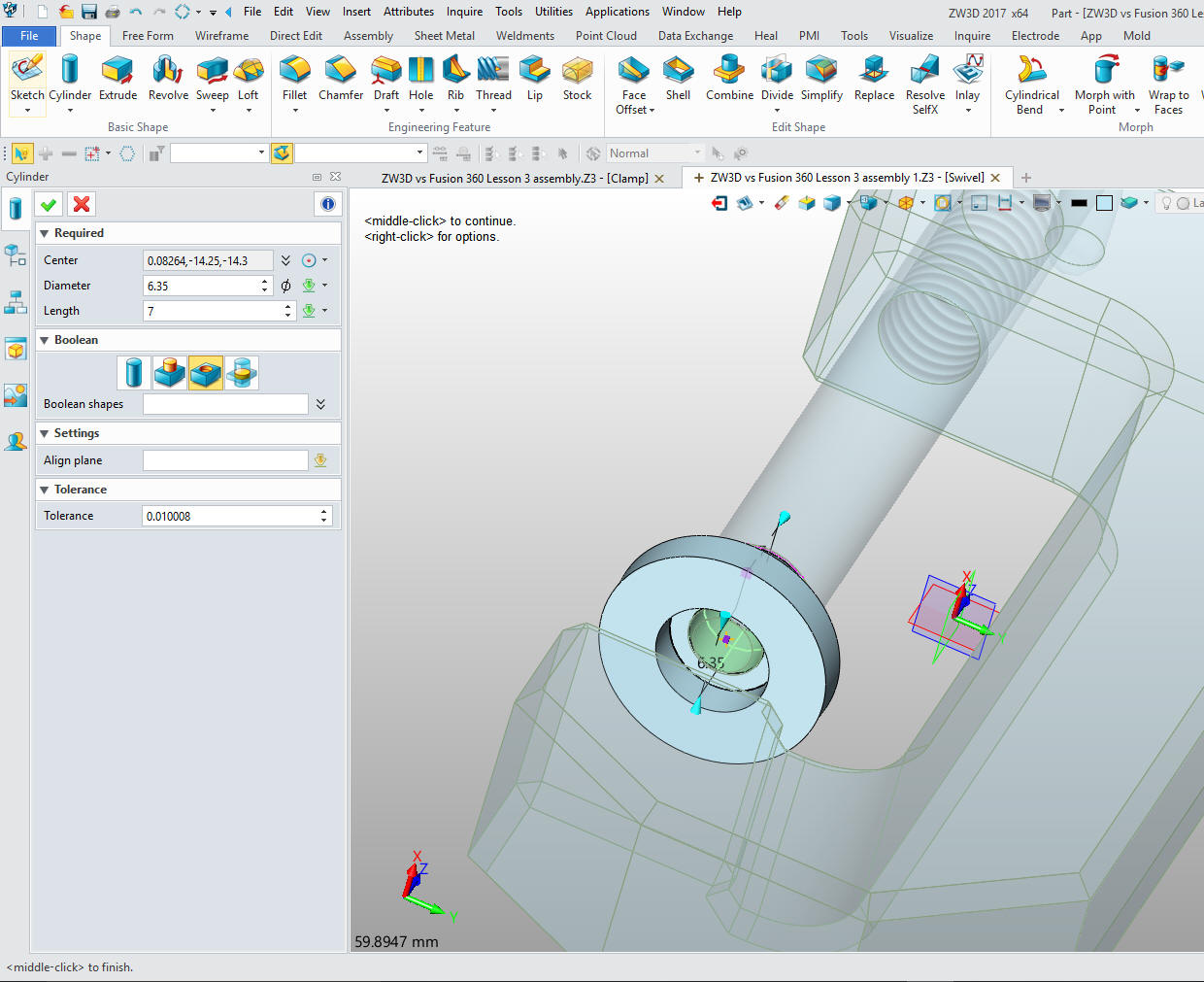This screenshot has width=1204, height=982.
Task: Choose the Chamfer tool
Action: pos(341,78)
